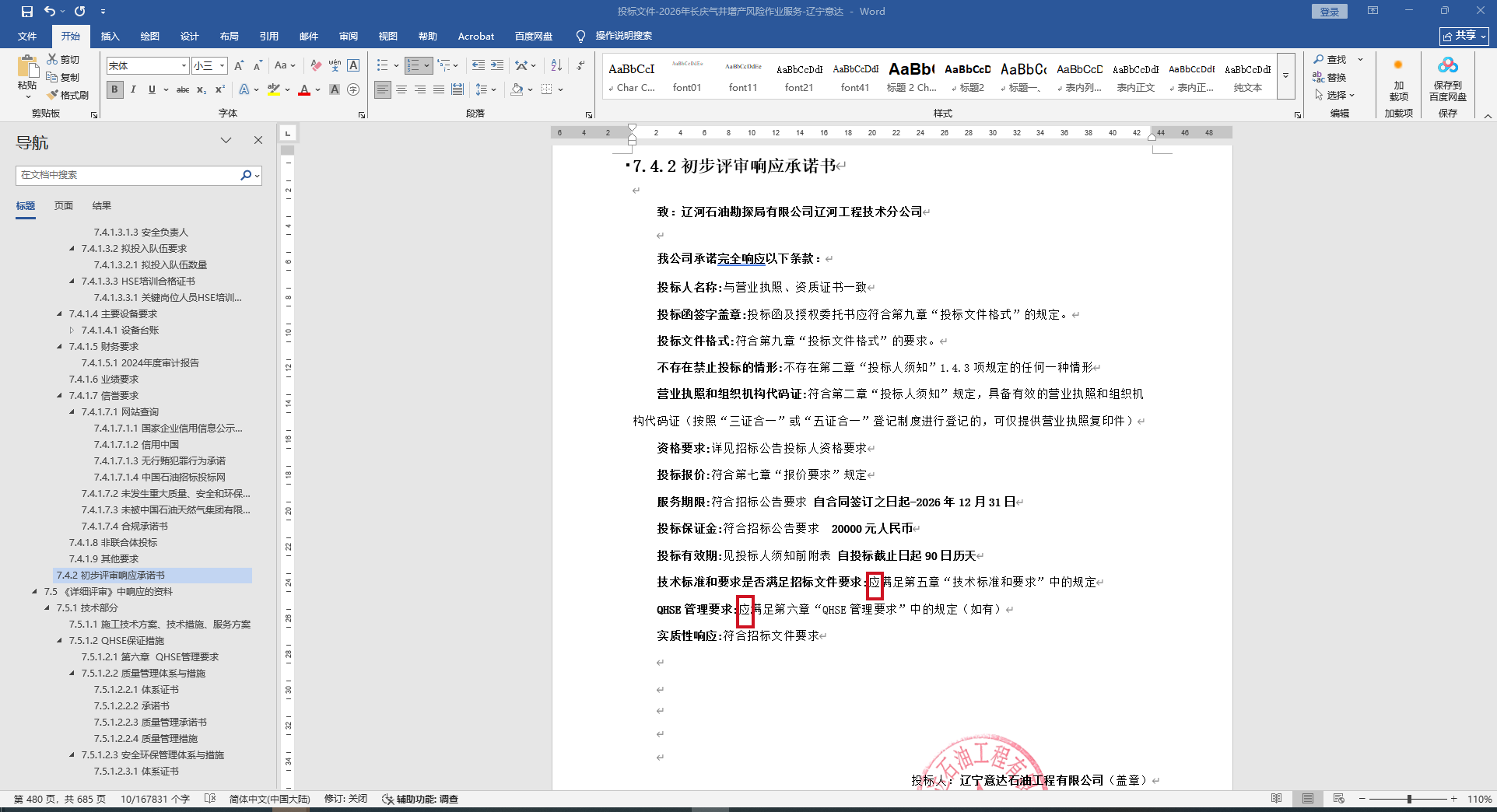Toggle Underline formatting
This screenshot has height=812, width=1497.
[152, 90]
